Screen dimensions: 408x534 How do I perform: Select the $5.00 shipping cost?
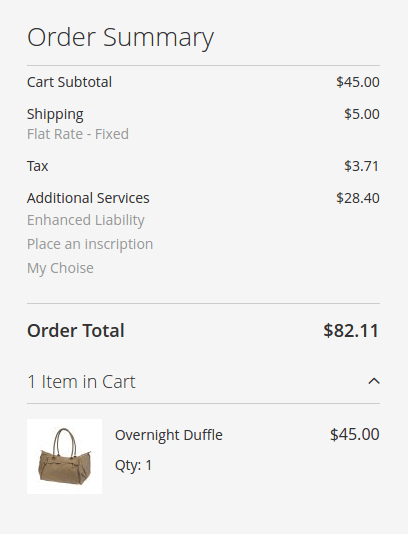pos(362,114)
